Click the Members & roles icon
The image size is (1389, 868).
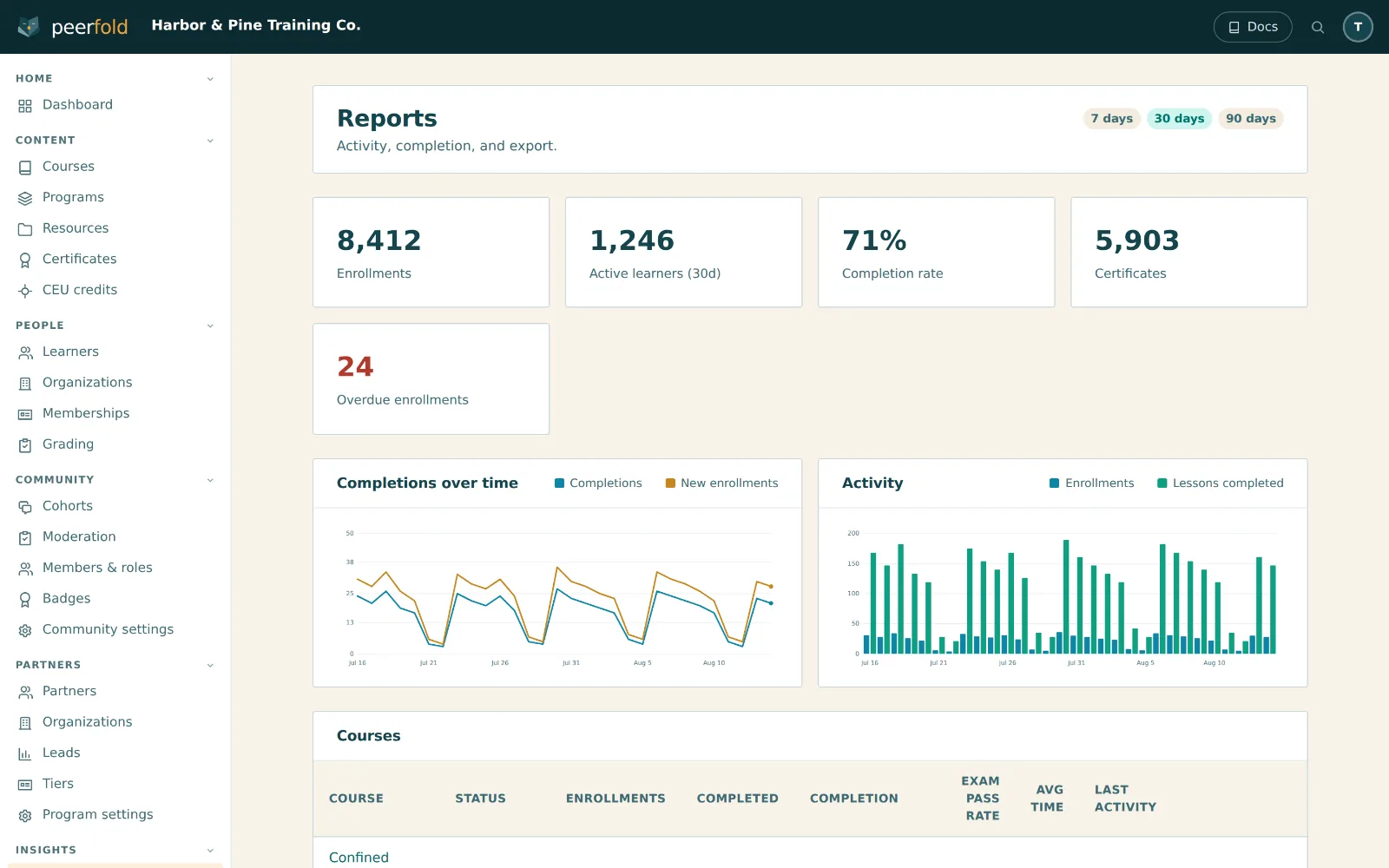(25, 568)
